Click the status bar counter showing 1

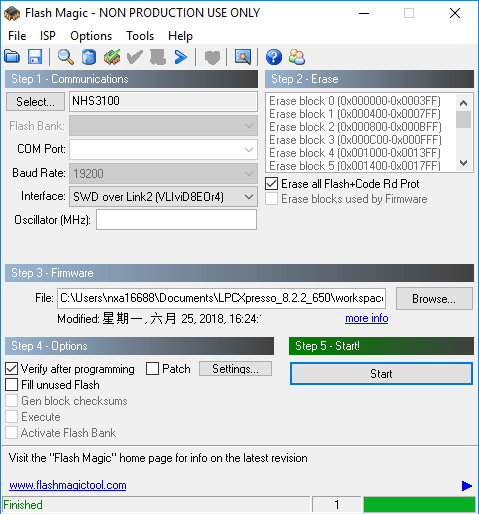coord(337,505)
